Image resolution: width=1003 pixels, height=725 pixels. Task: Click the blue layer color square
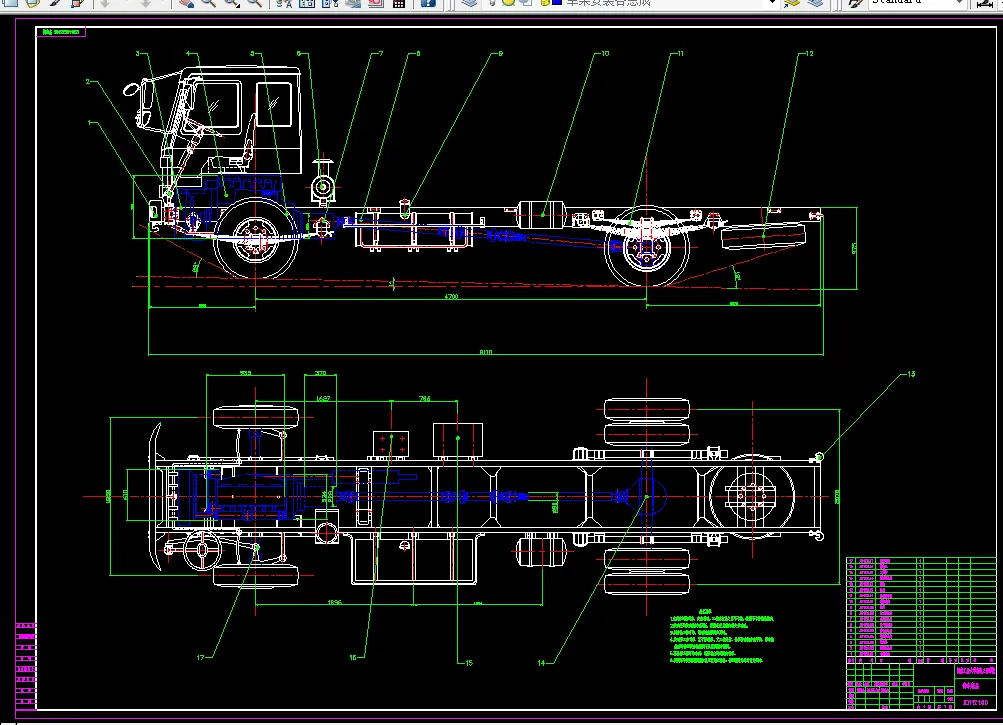557,3
